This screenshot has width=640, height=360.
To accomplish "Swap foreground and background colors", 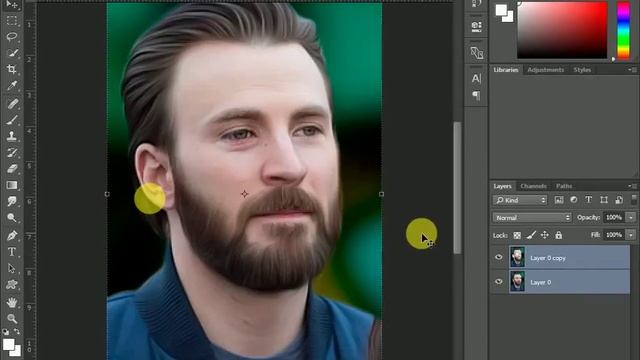I will (17, 331).
